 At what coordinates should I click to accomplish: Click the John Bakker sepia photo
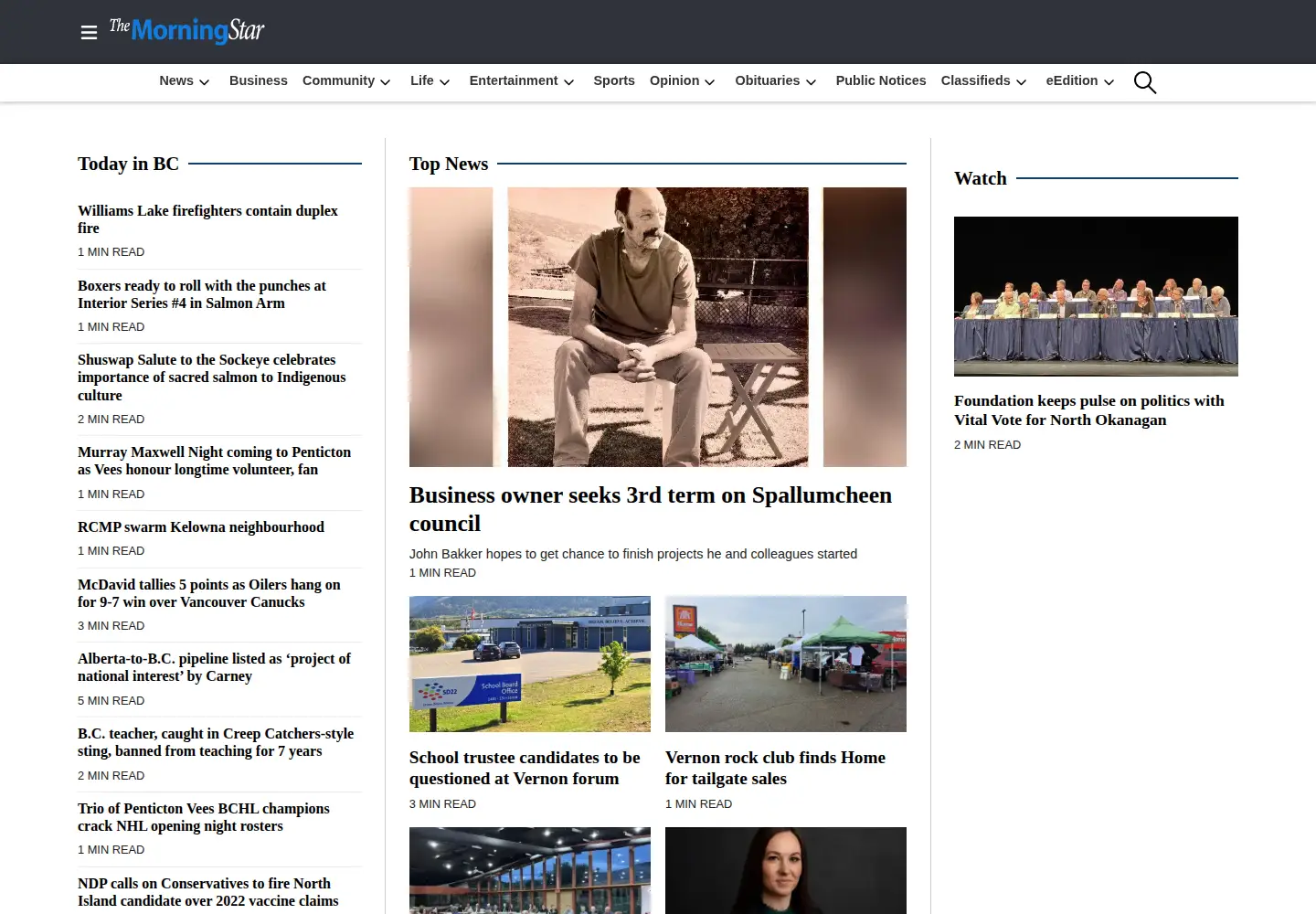pyautogui.click(x=658, y=327)
